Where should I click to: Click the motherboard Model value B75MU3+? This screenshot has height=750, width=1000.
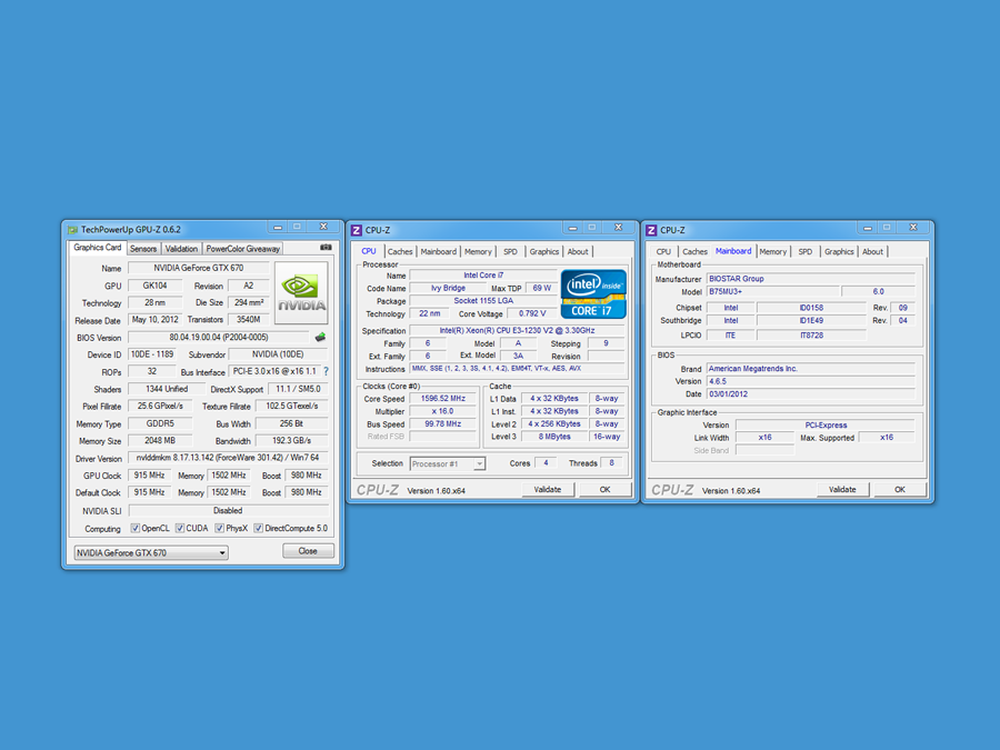[773, 291]
